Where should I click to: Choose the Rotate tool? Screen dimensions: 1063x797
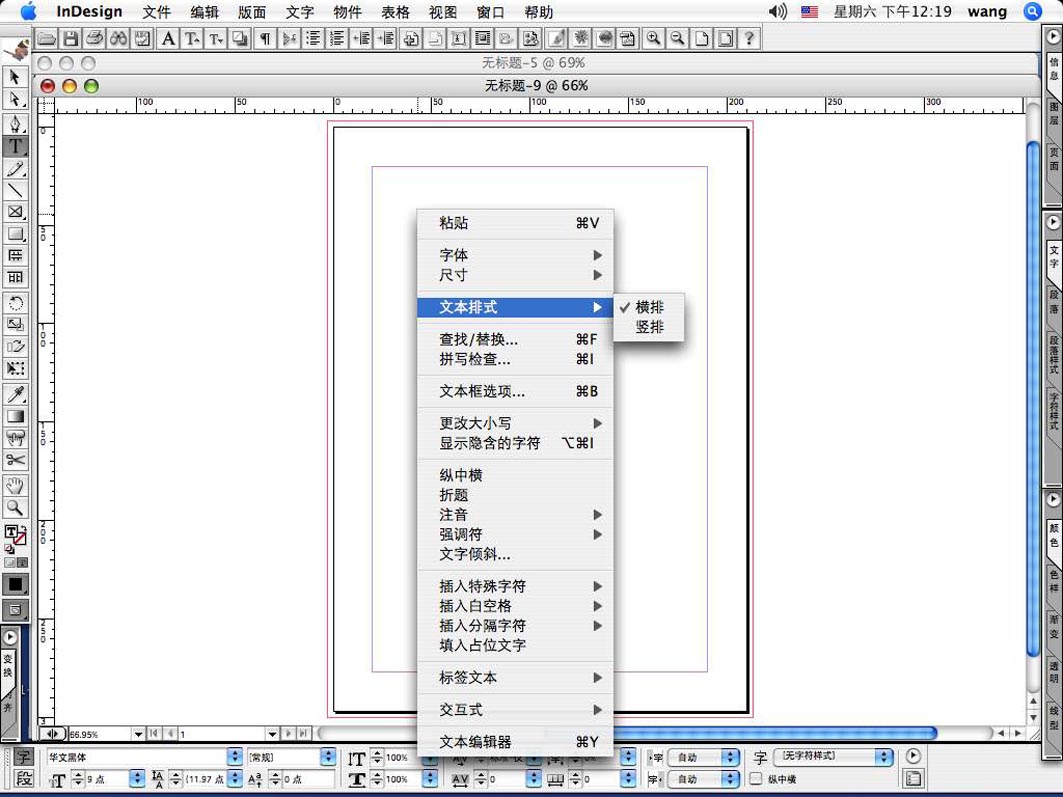(x=15, y=303)
